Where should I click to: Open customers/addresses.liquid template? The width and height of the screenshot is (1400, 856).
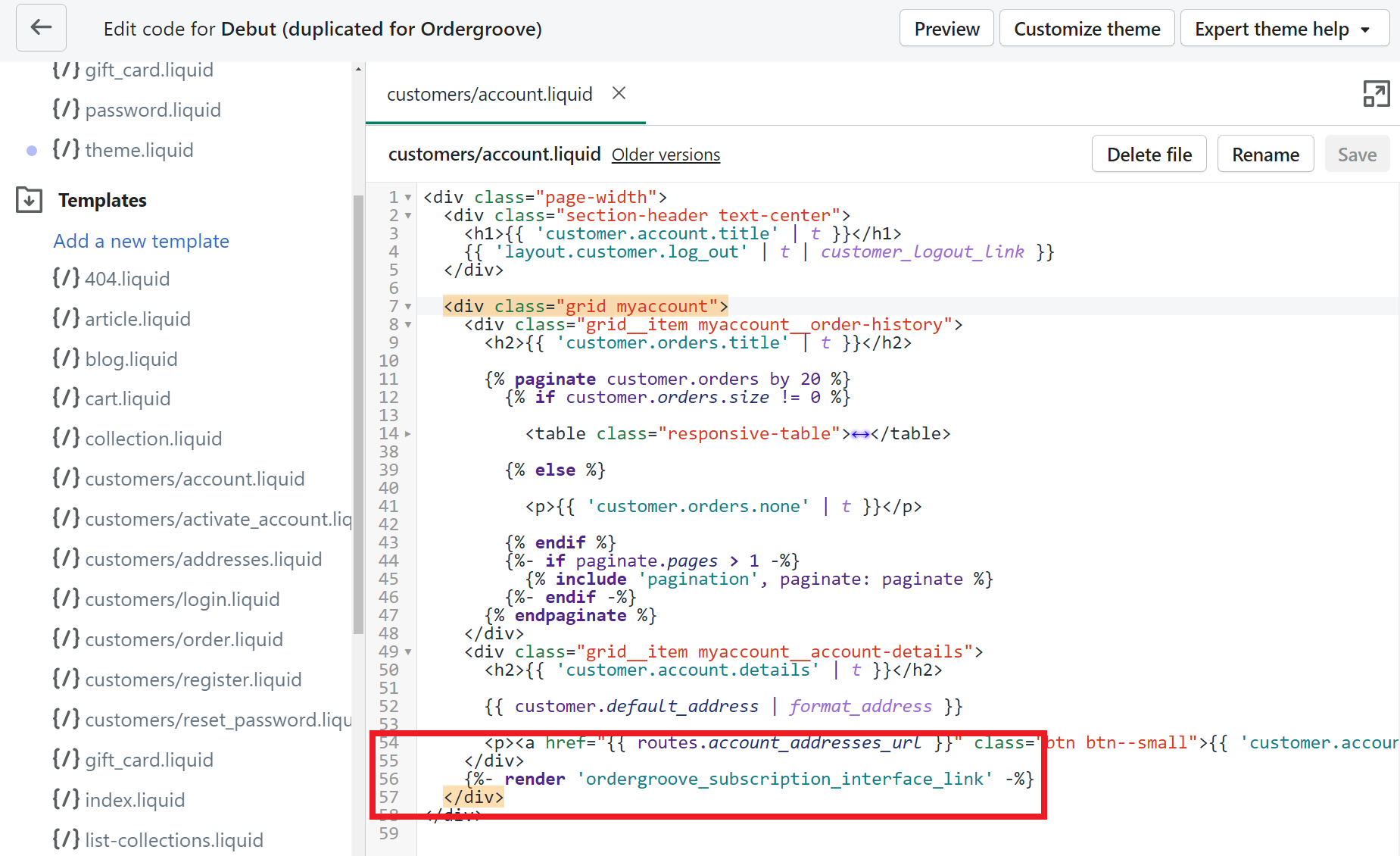point(204,559)
